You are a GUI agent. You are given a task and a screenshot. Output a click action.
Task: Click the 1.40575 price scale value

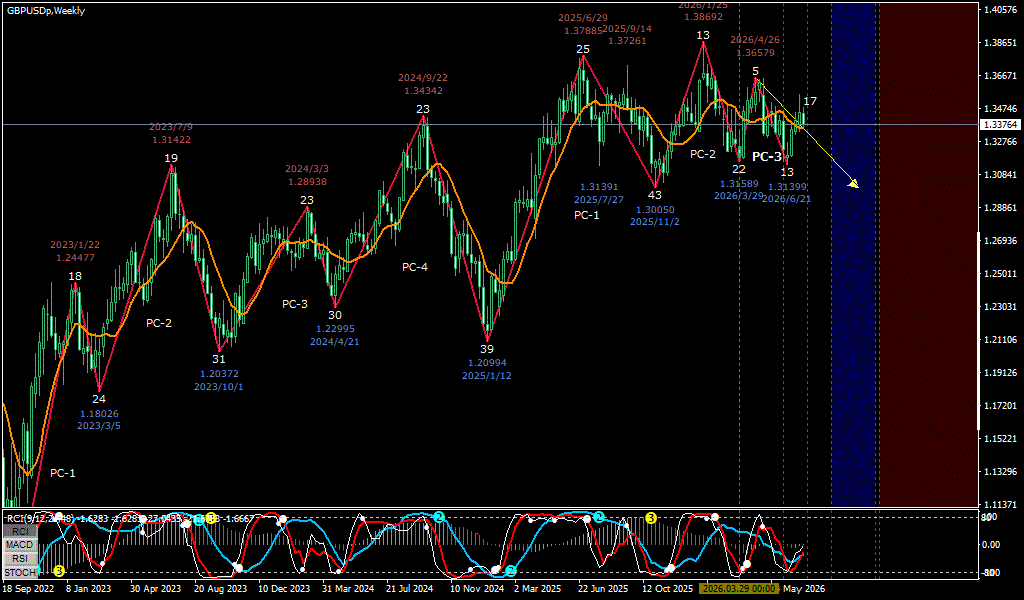[1000, 10]
